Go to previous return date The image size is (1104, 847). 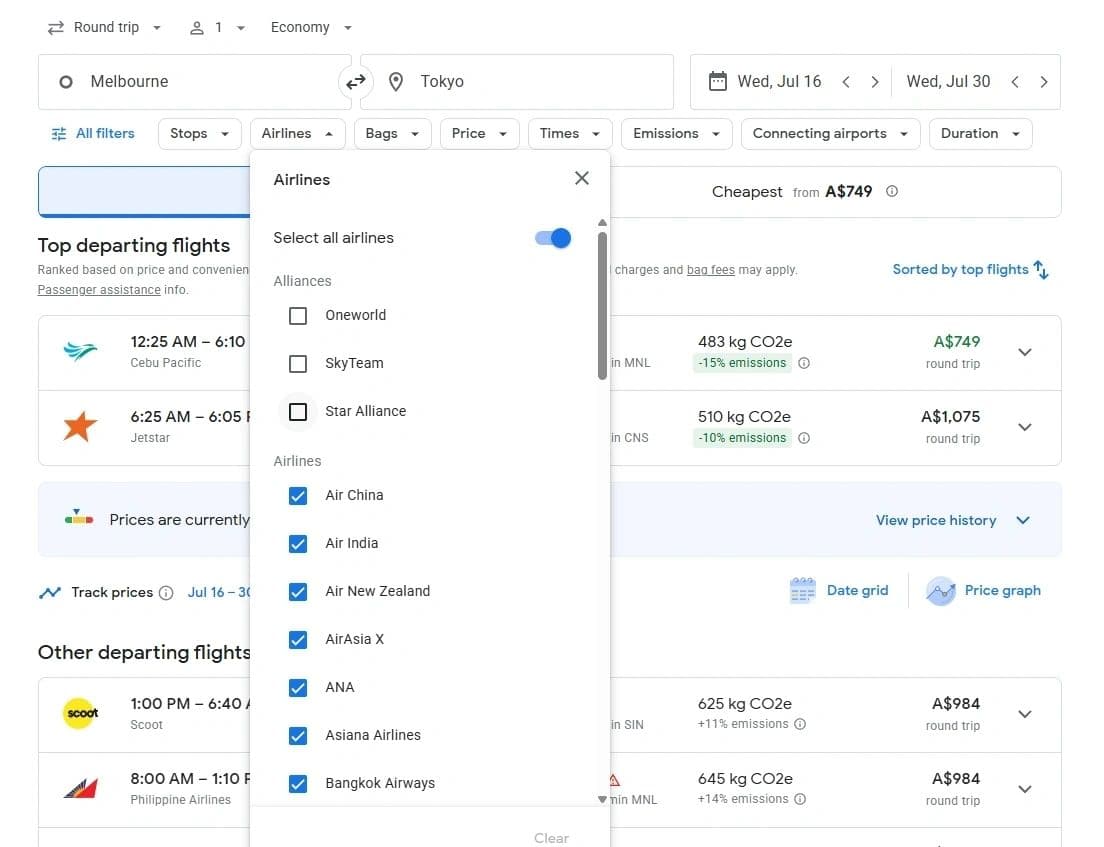[1015, 82]
